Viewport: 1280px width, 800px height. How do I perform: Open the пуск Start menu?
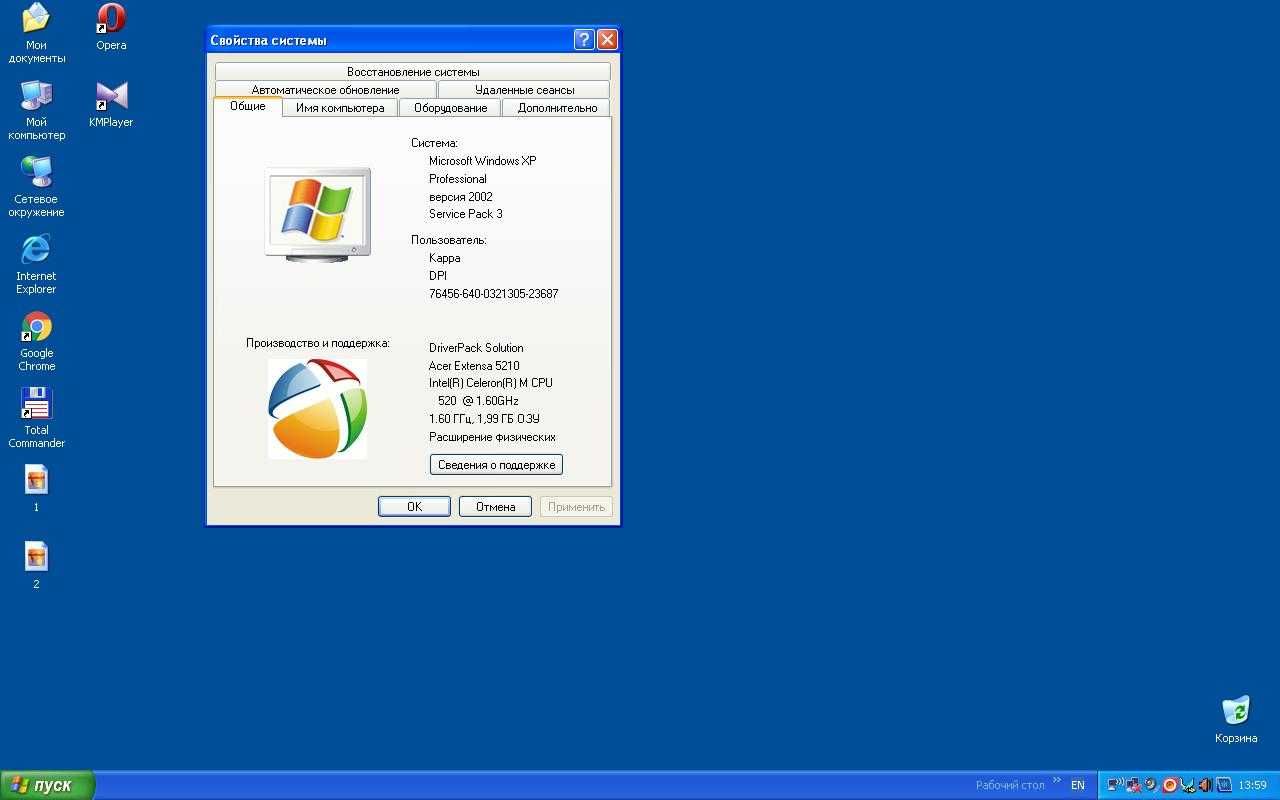pyautogui.click(x=47, y=785)
